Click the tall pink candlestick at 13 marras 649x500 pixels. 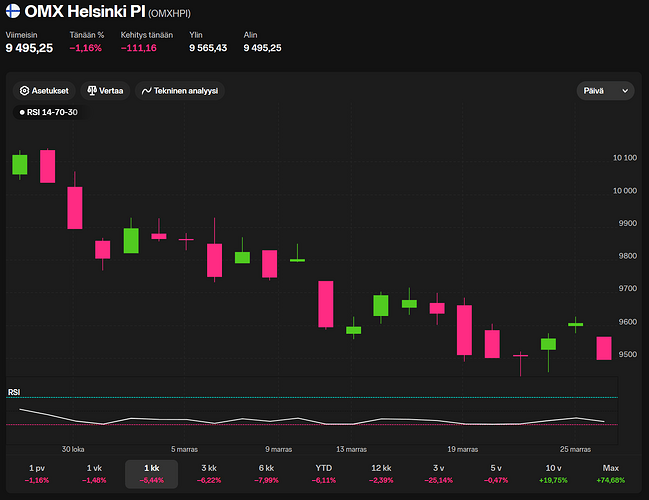(325, 304)
